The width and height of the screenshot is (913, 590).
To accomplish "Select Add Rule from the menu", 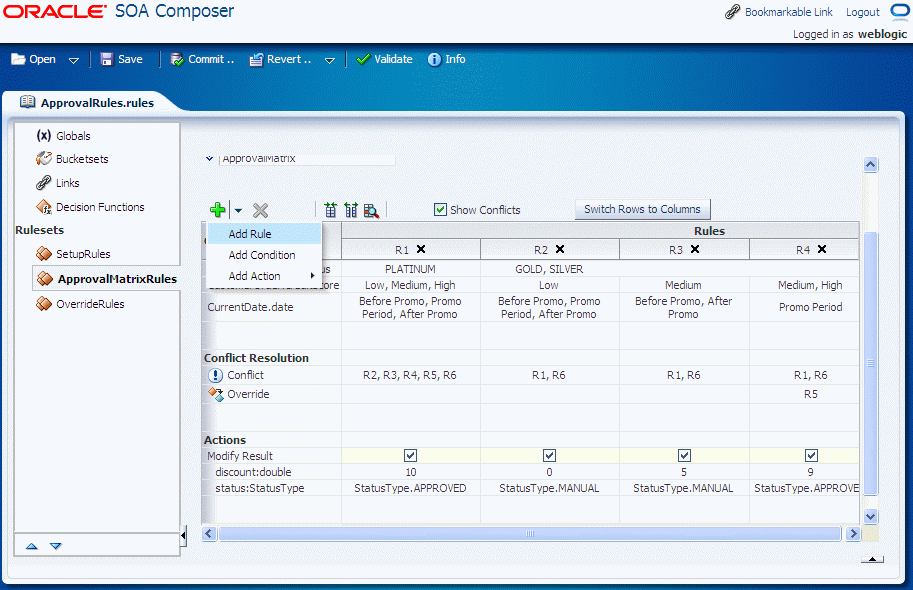I will pos(264,234).
